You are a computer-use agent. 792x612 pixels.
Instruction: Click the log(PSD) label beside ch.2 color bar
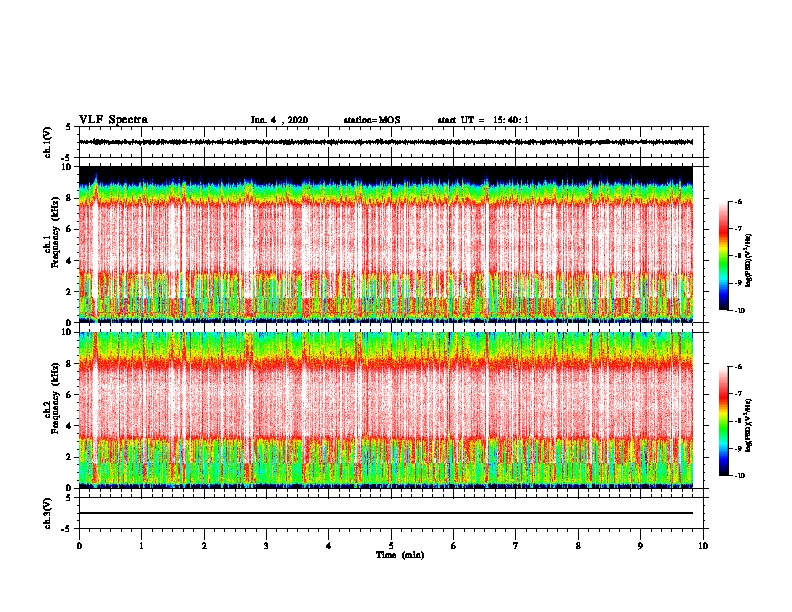(x=749, y=426)
